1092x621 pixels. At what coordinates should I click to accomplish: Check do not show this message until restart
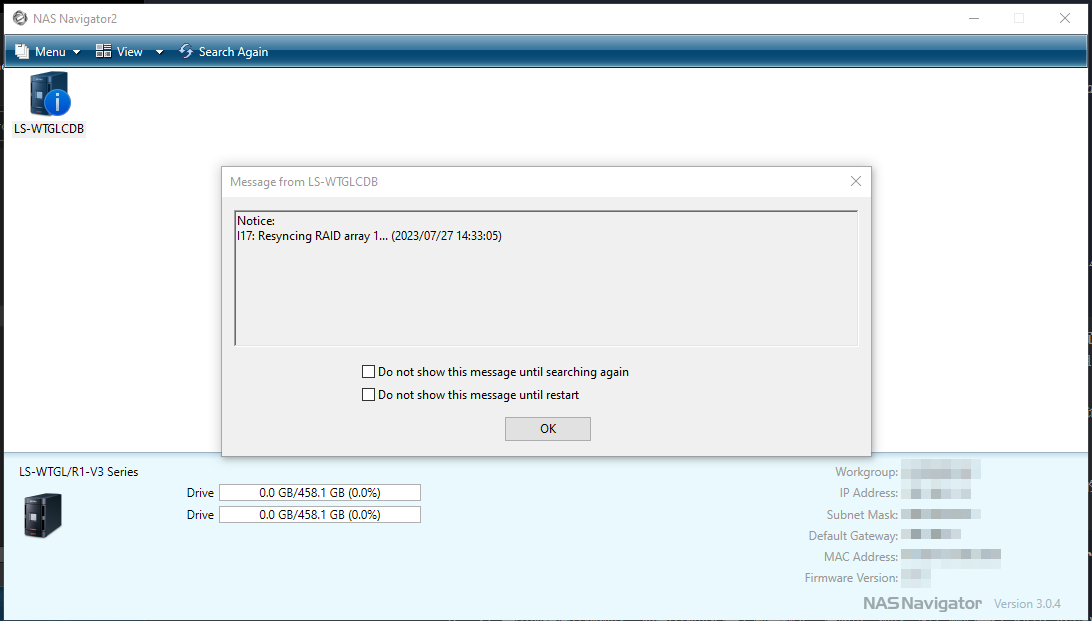tap(368, 394)
